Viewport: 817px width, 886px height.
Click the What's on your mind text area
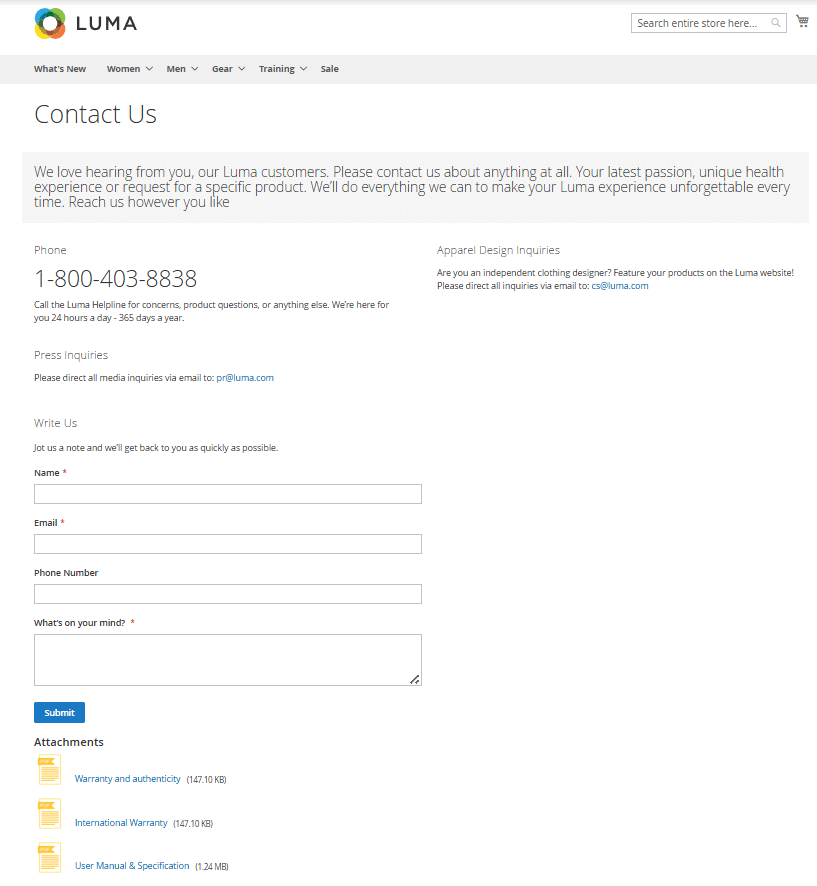tap(227, 658)
